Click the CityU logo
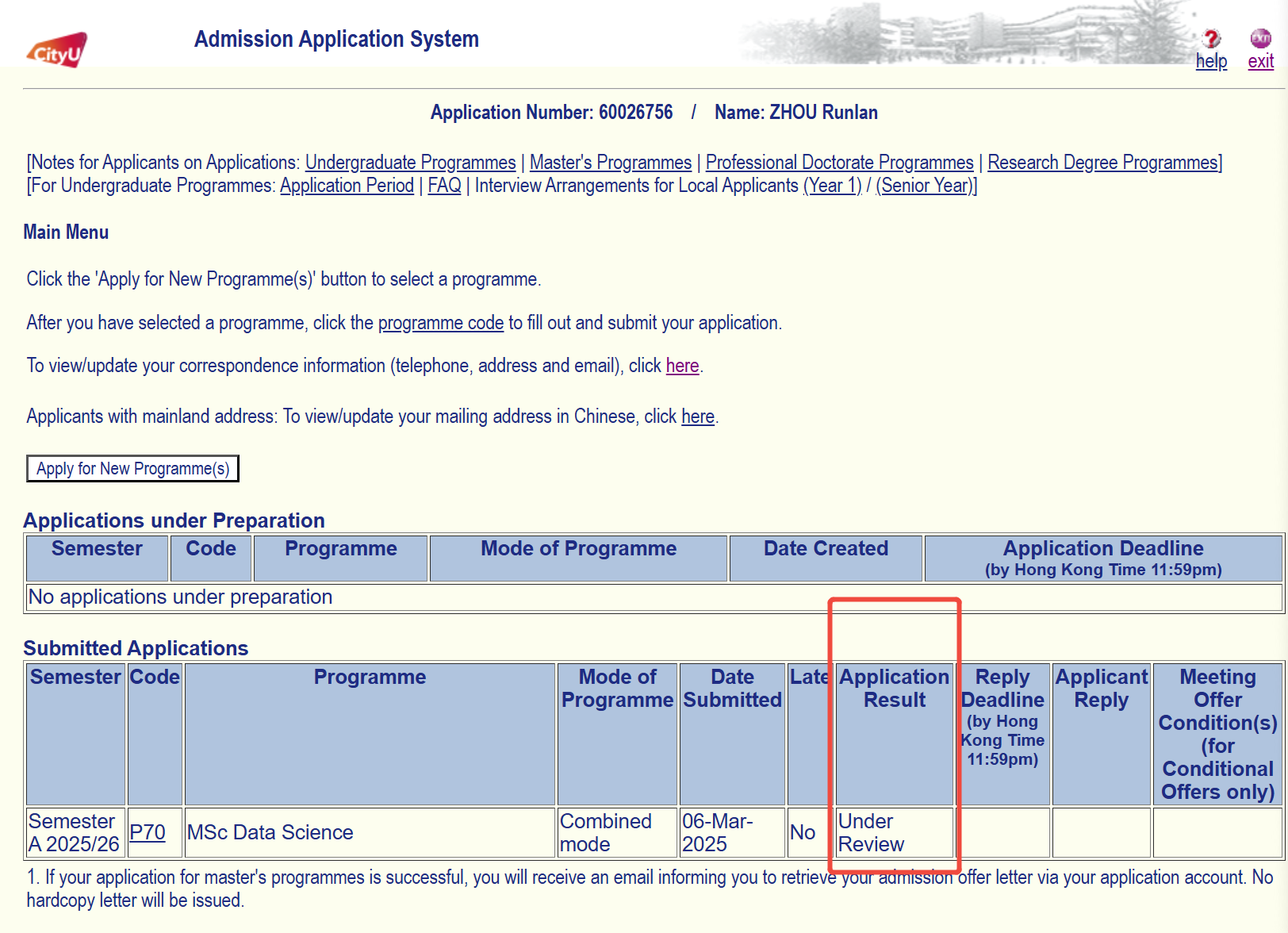The height and width of the screenshot is (933, 1288). pyautogui.click(x=56, y=50)
